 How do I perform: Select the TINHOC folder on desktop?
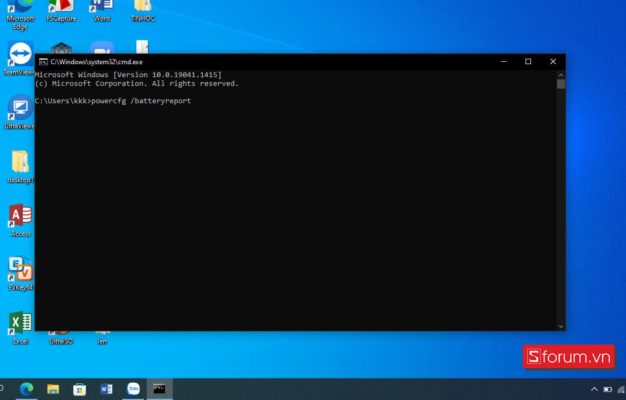pos(142,8)
